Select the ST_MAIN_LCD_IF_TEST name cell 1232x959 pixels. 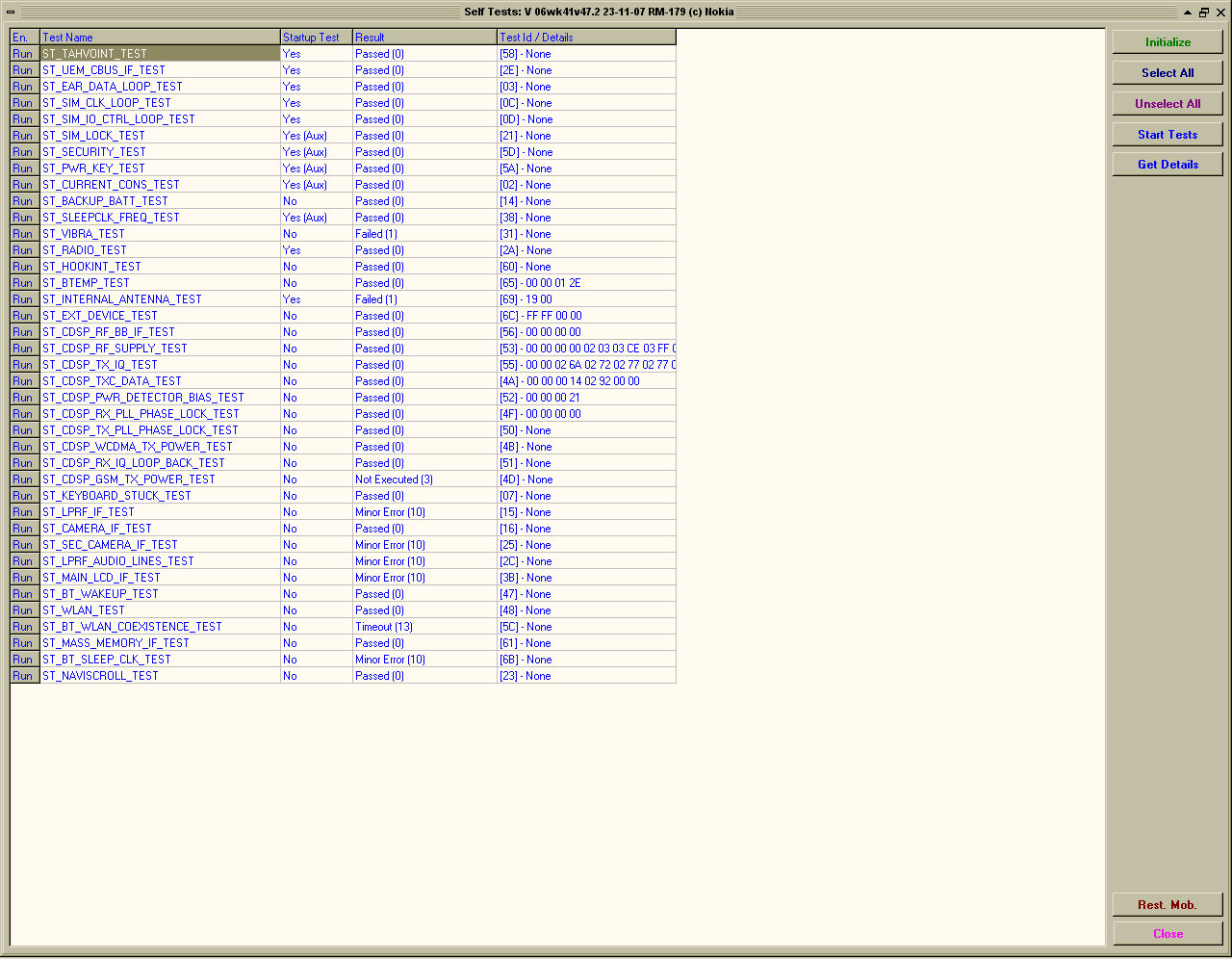160,578
